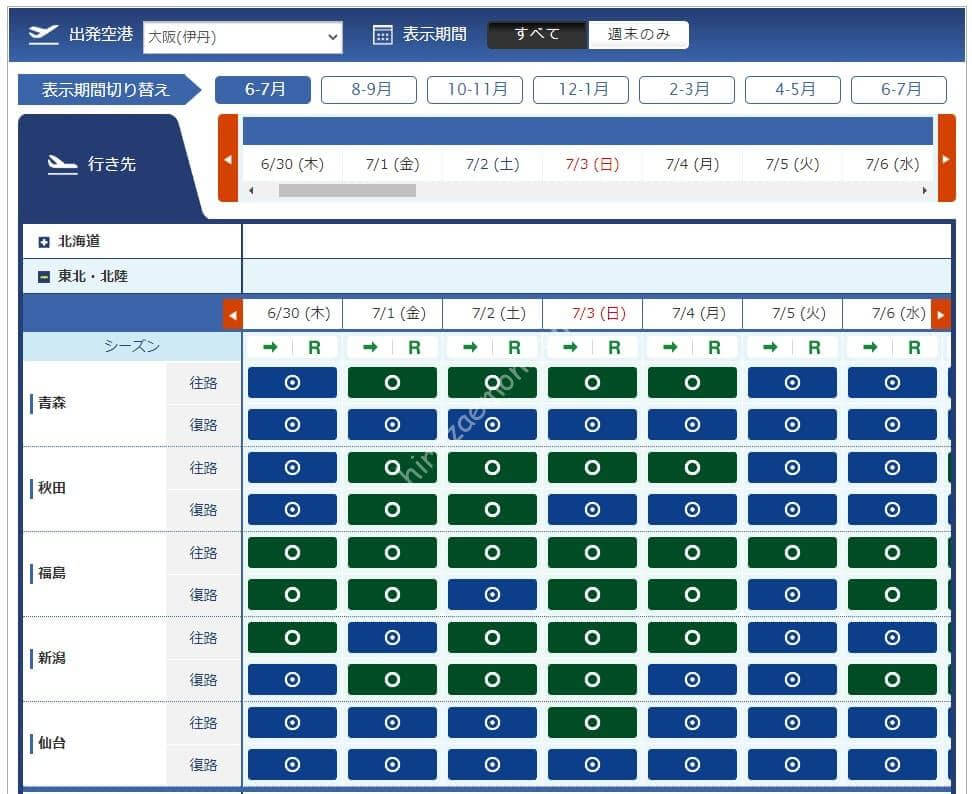Select the 新潟 往路 cell for 7/1

coord(392,637)
